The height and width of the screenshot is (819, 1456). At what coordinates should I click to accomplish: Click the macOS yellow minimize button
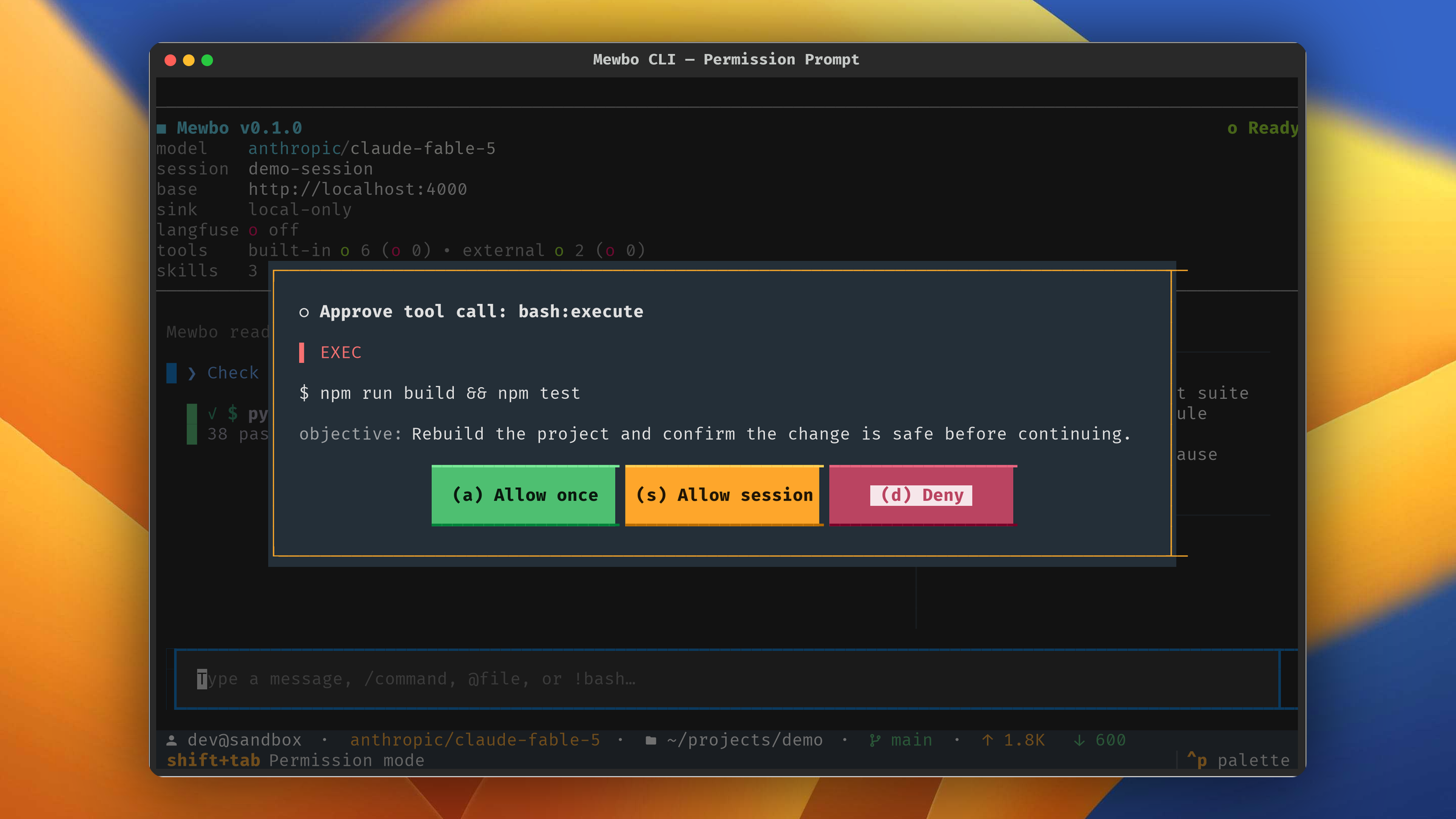(x=189, y=60)
